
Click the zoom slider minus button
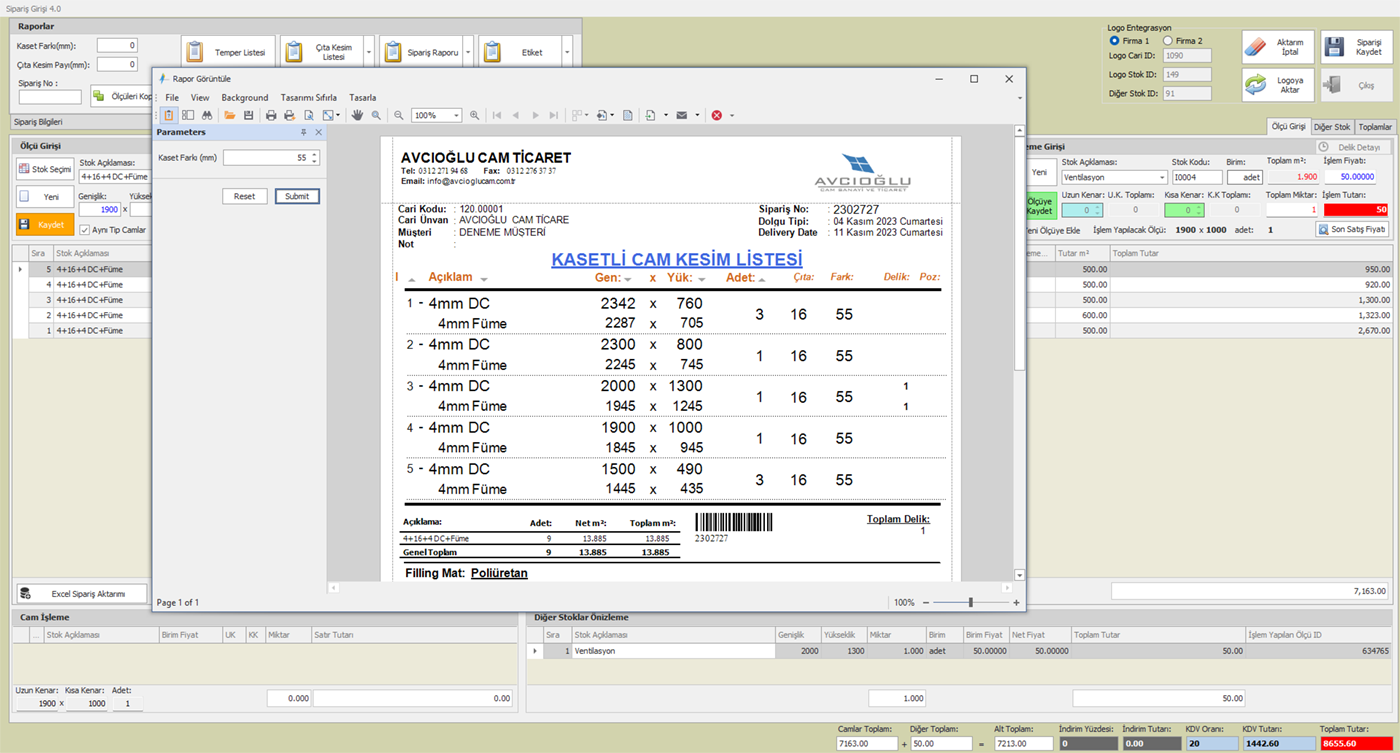[926, 603]
